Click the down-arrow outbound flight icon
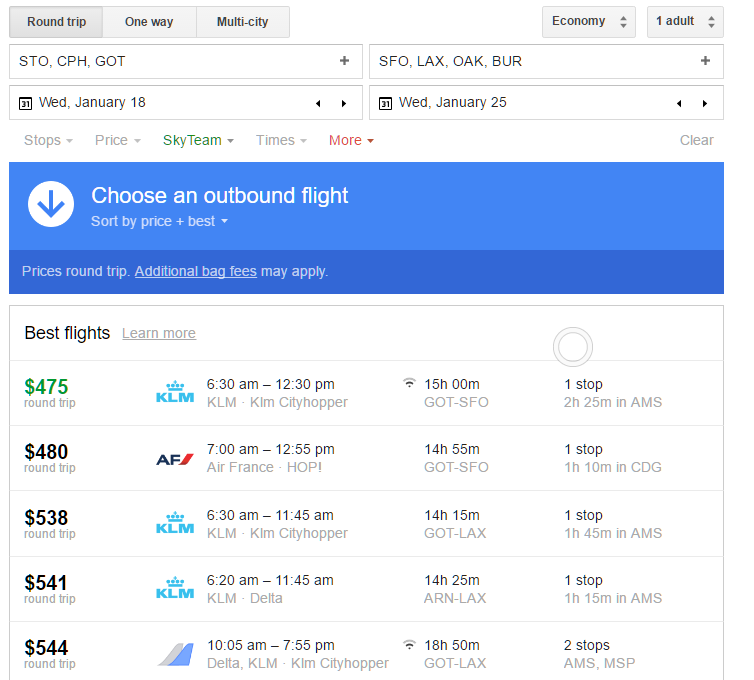 51,204
